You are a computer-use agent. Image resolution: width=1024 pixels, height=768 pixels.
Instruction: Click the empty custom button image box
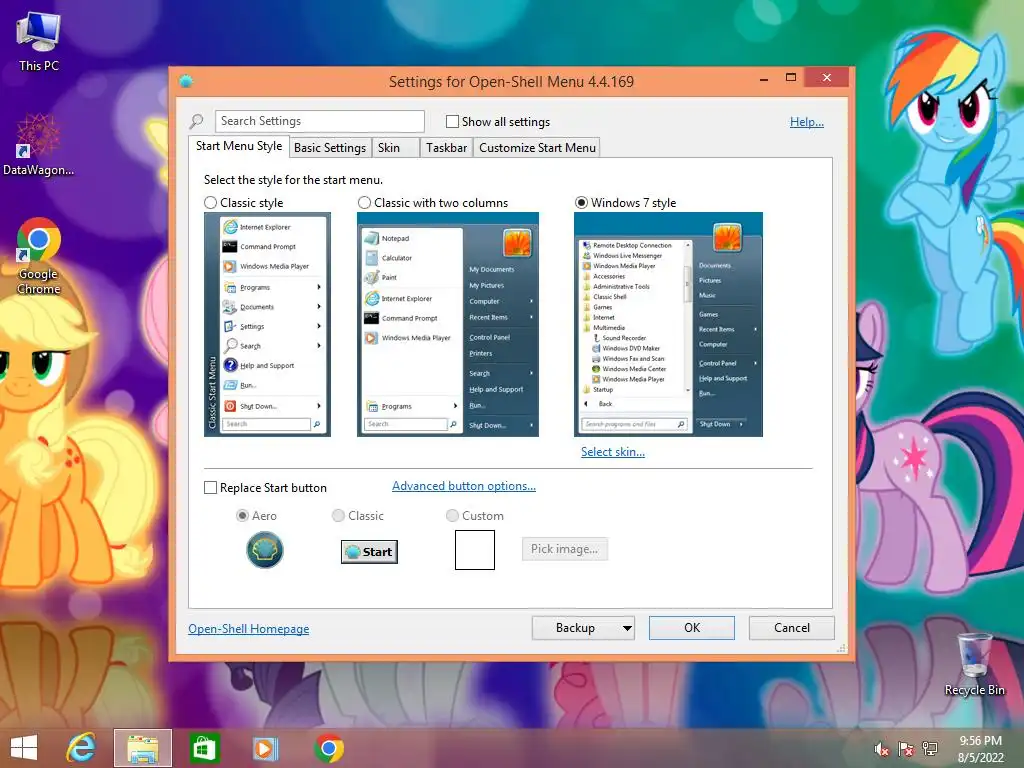click(475, 550)
